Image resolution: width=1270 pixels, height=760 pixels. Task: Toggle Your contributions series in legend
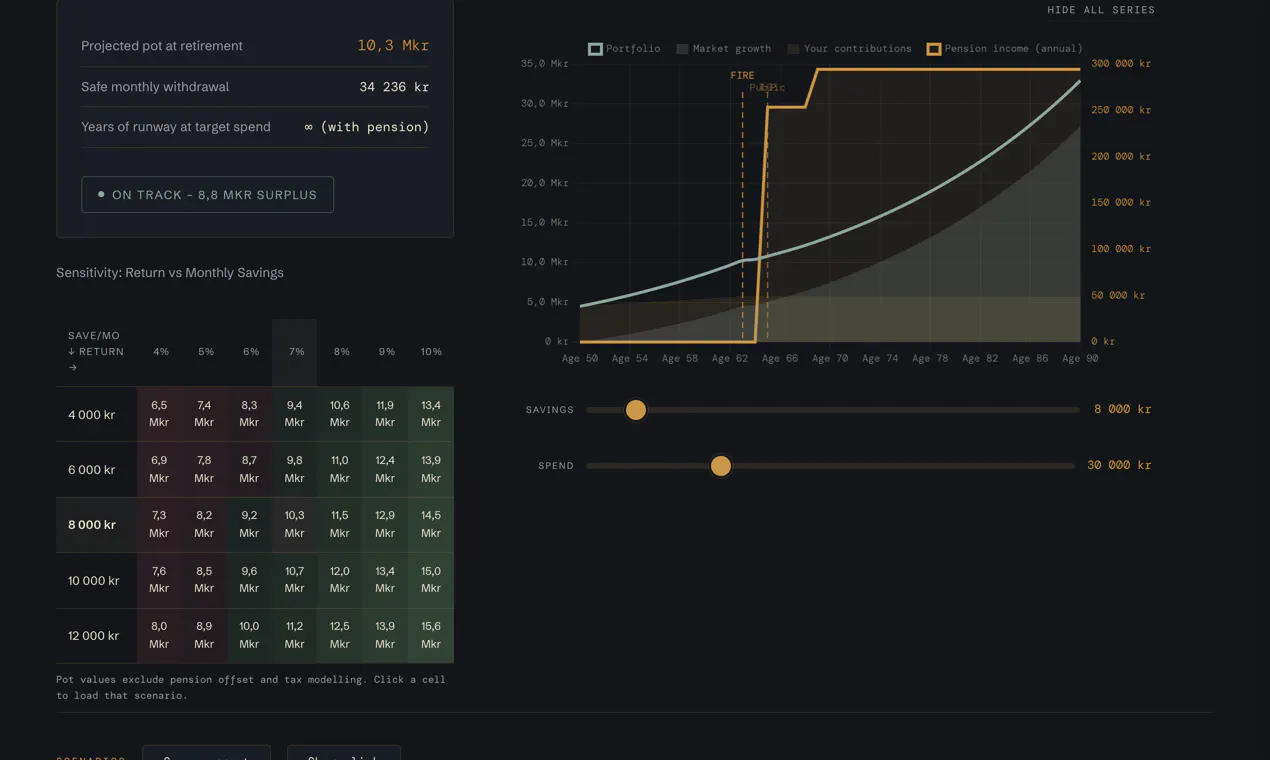(849, 49)
